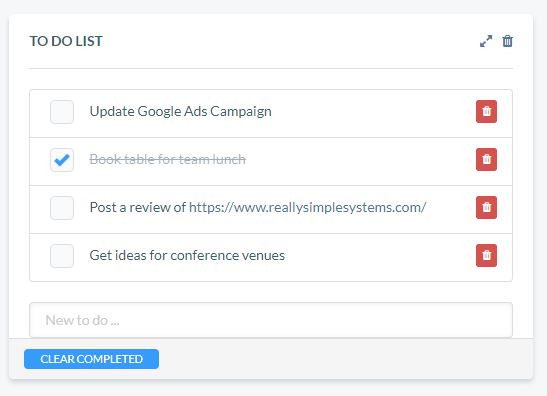Click the TO DO LIST header title

click(x=66, y=41)
